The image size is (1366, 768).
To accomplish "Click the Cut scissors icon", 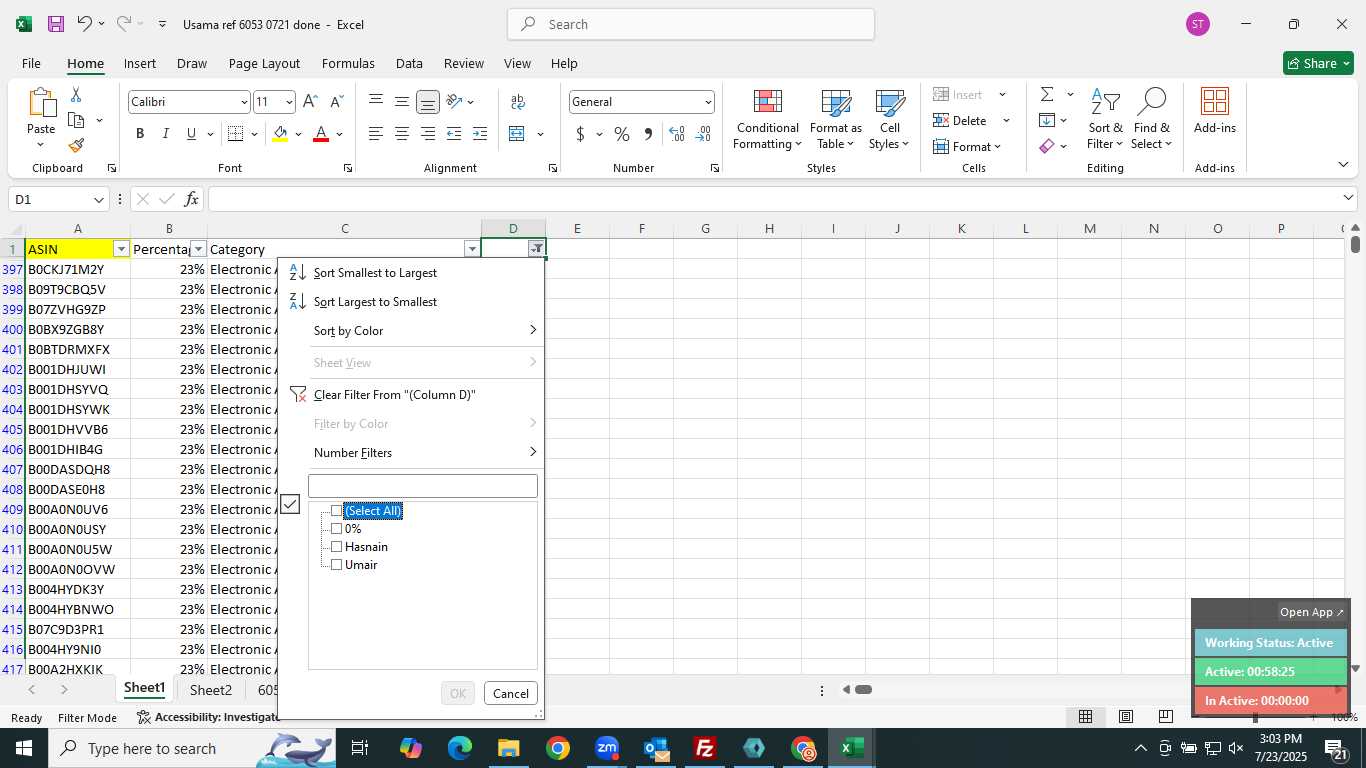I will click(x=76, y=94).
